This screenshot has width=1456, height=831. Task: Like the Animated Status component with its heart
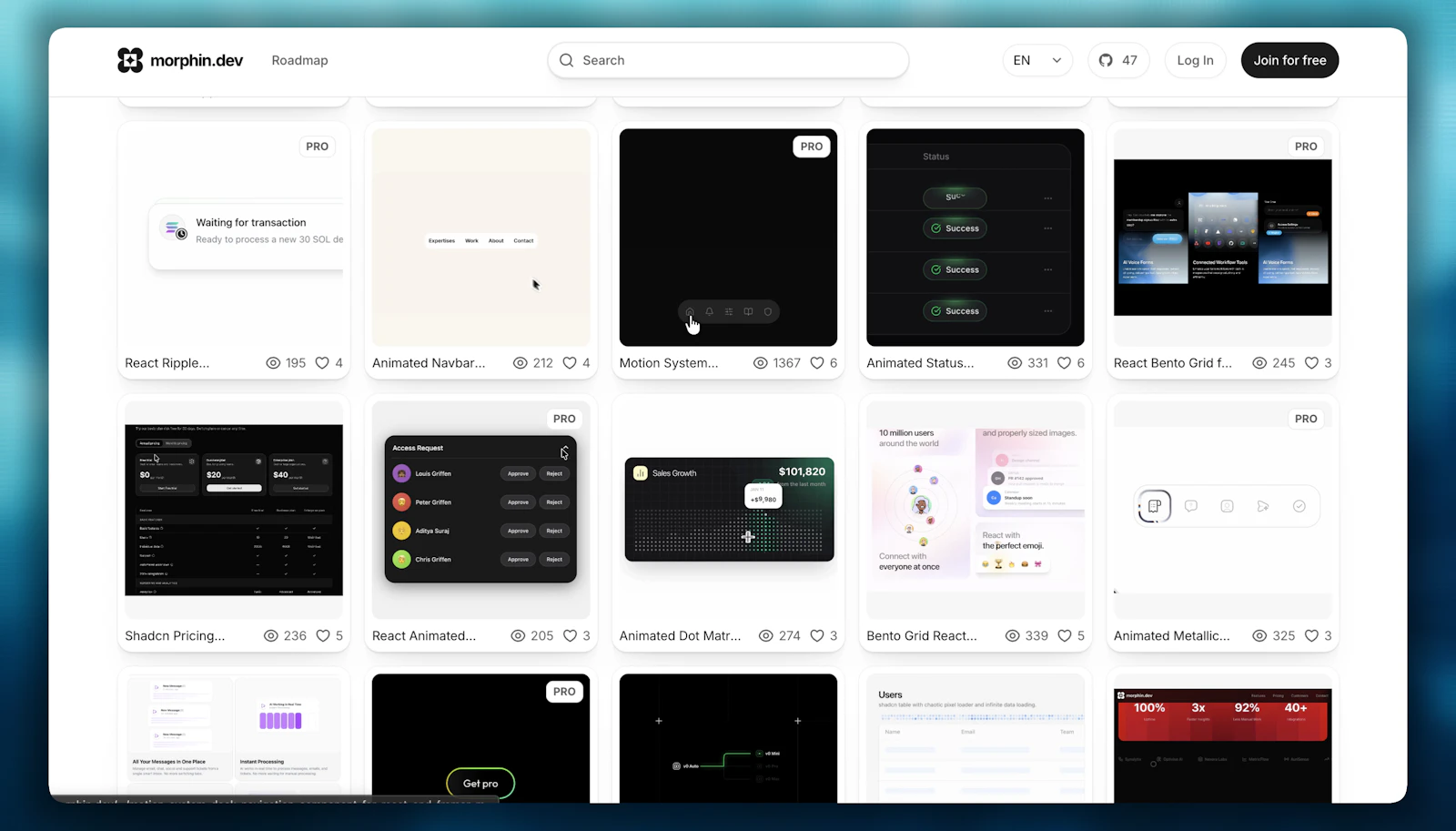(x=1064, y=363)
